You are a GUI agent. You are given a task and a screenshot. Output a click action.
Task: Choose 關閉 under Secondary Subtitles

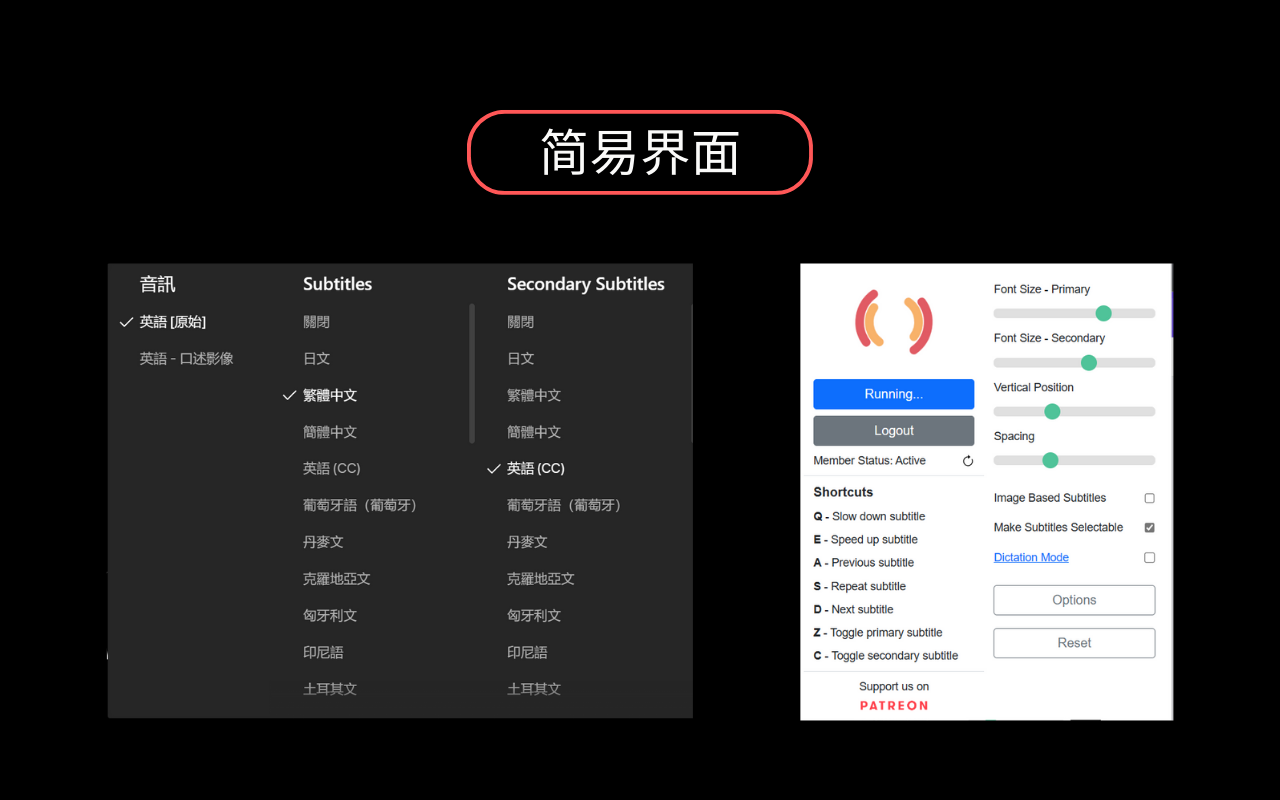click(520, 322)
